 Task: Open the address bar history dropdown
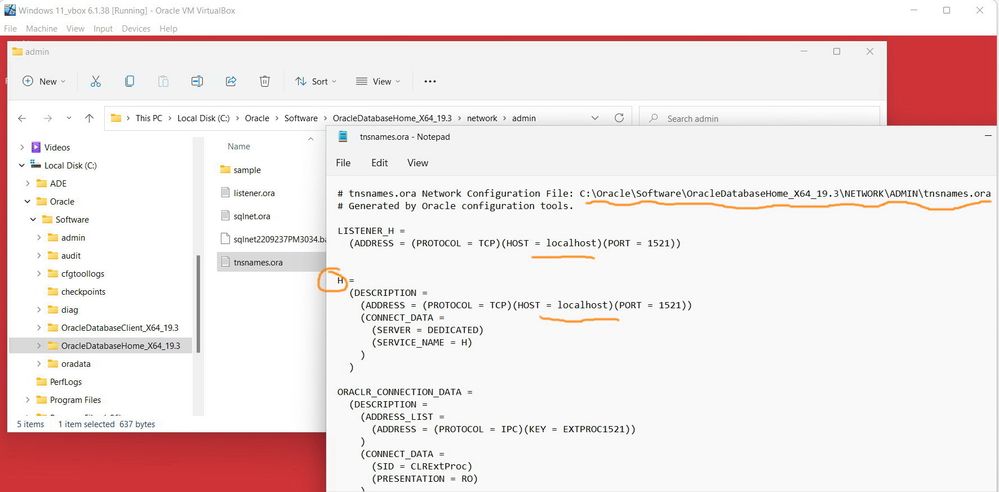point(595,118)
